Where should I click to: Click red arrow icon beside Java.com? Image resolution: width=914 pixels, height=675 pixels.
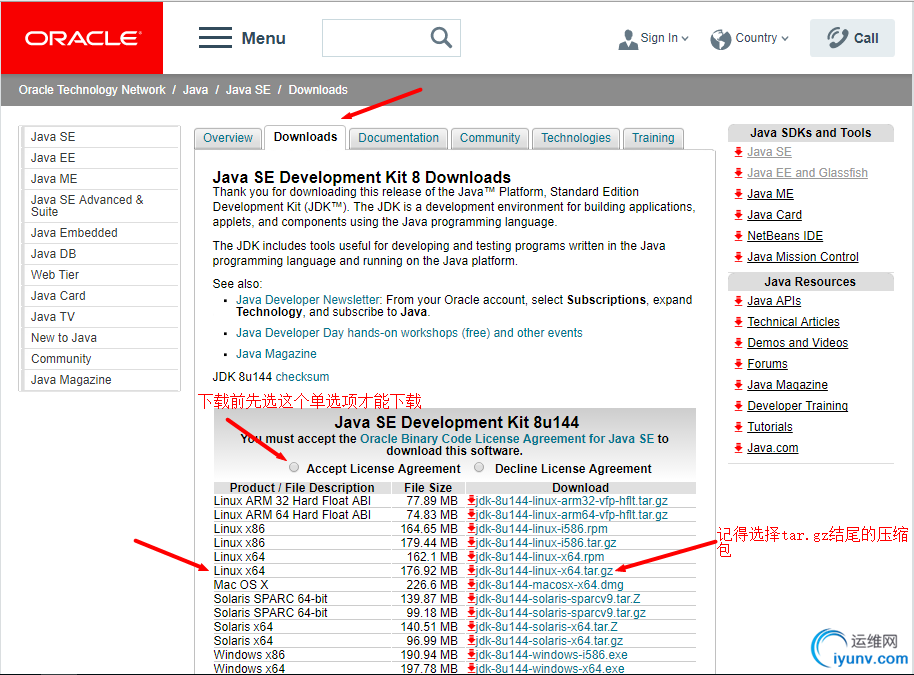[739, 448]
